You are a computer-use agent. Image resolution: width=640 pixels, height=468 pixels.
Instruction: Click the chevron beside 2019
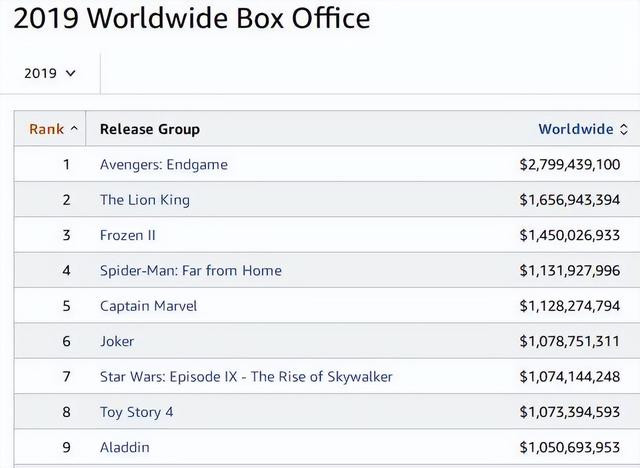click(x=71, y=73)
